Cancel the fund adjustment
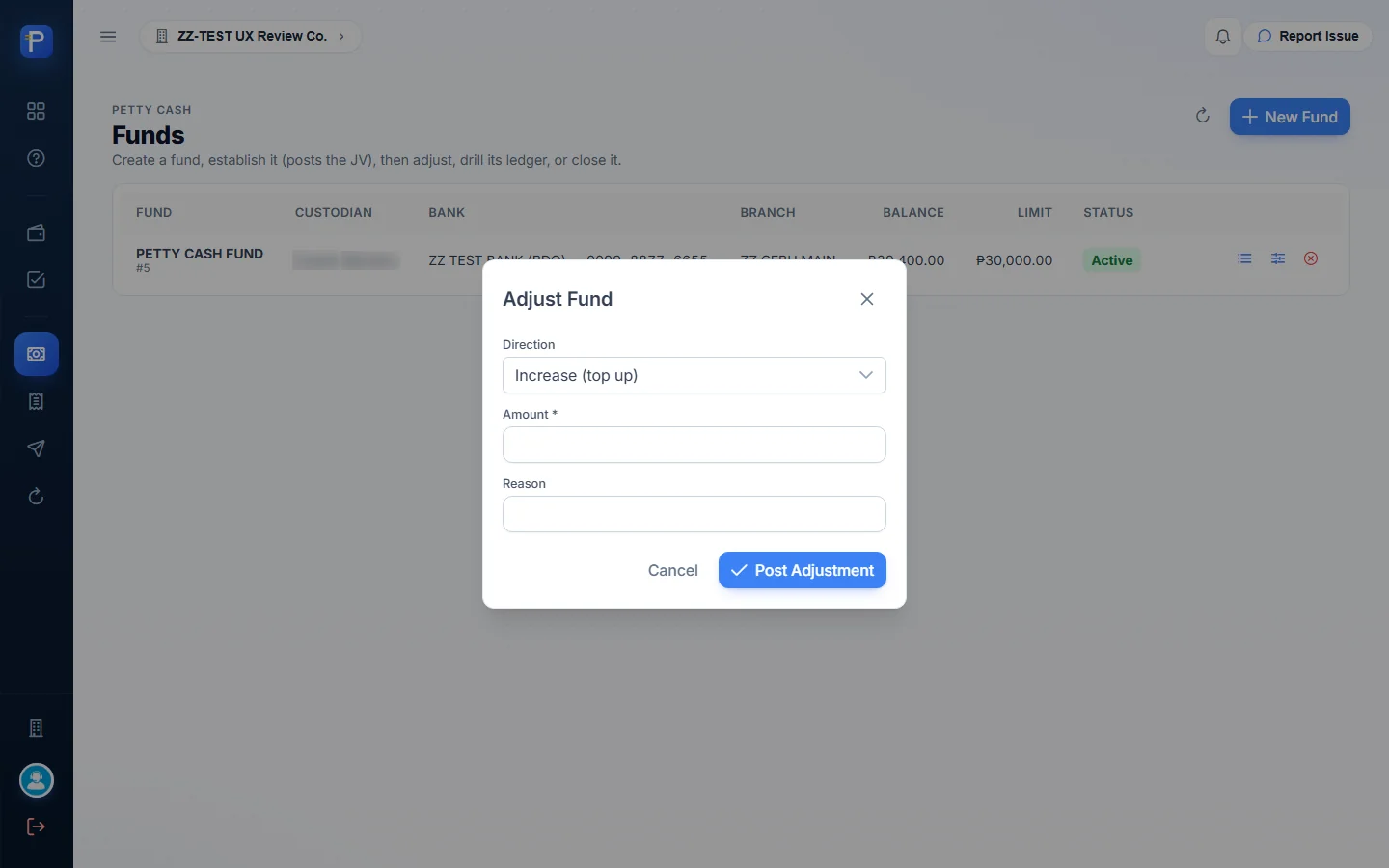 (673, 570)
